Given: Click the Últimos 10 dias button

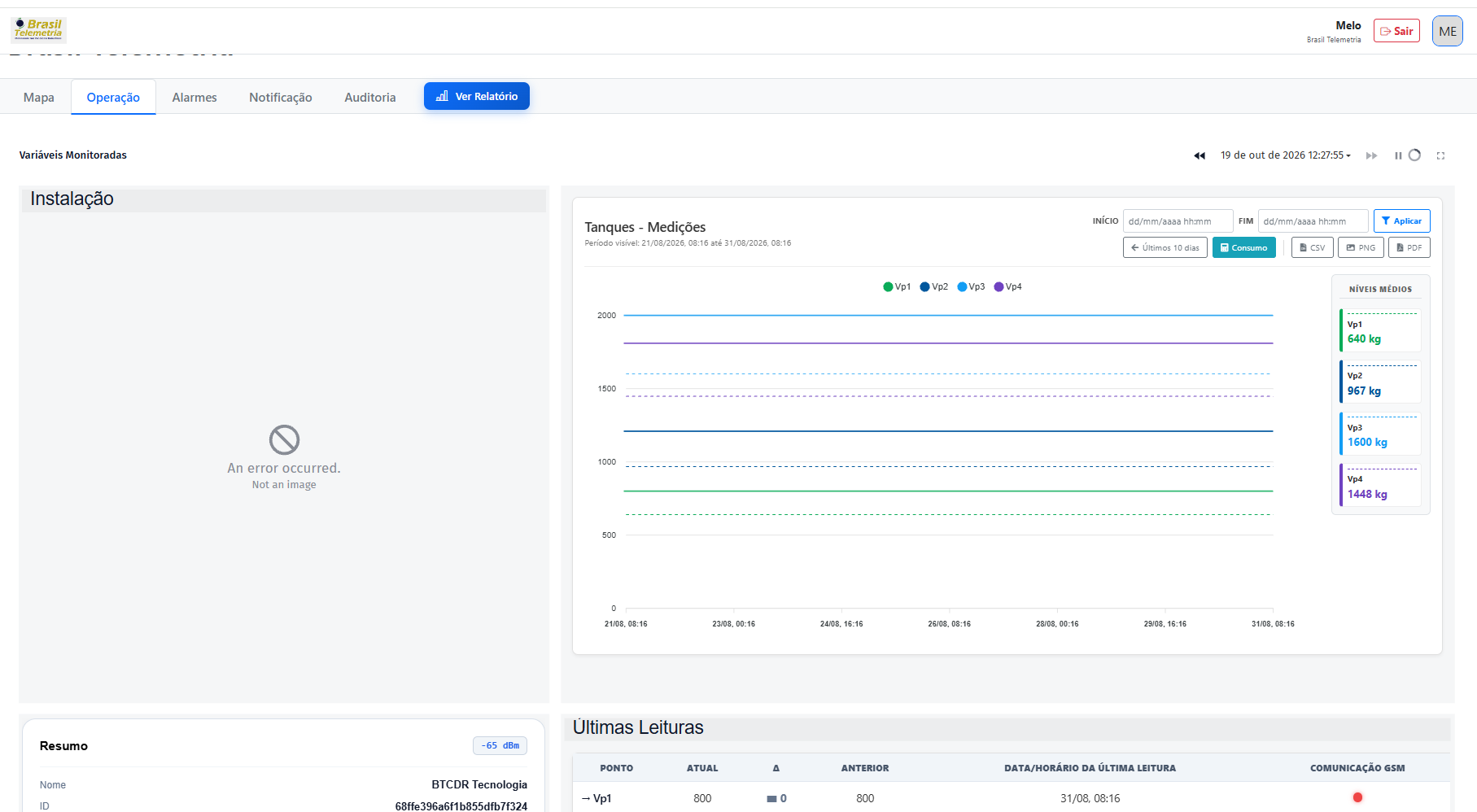Looking at the screenshot, I should (1165, 247).
